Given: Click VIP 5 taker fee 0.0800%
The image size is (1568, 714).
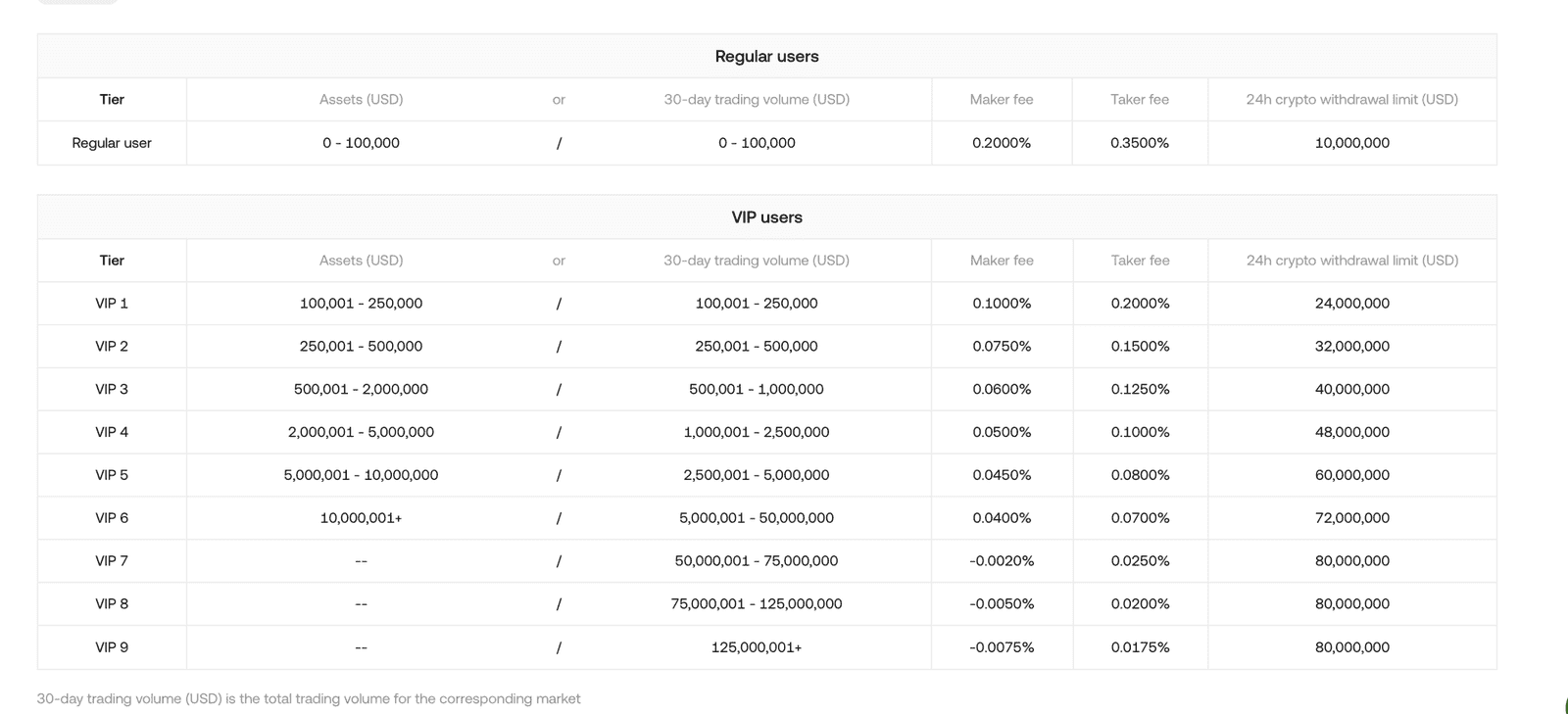Looking at the screenshot, I should point(1140,475).
